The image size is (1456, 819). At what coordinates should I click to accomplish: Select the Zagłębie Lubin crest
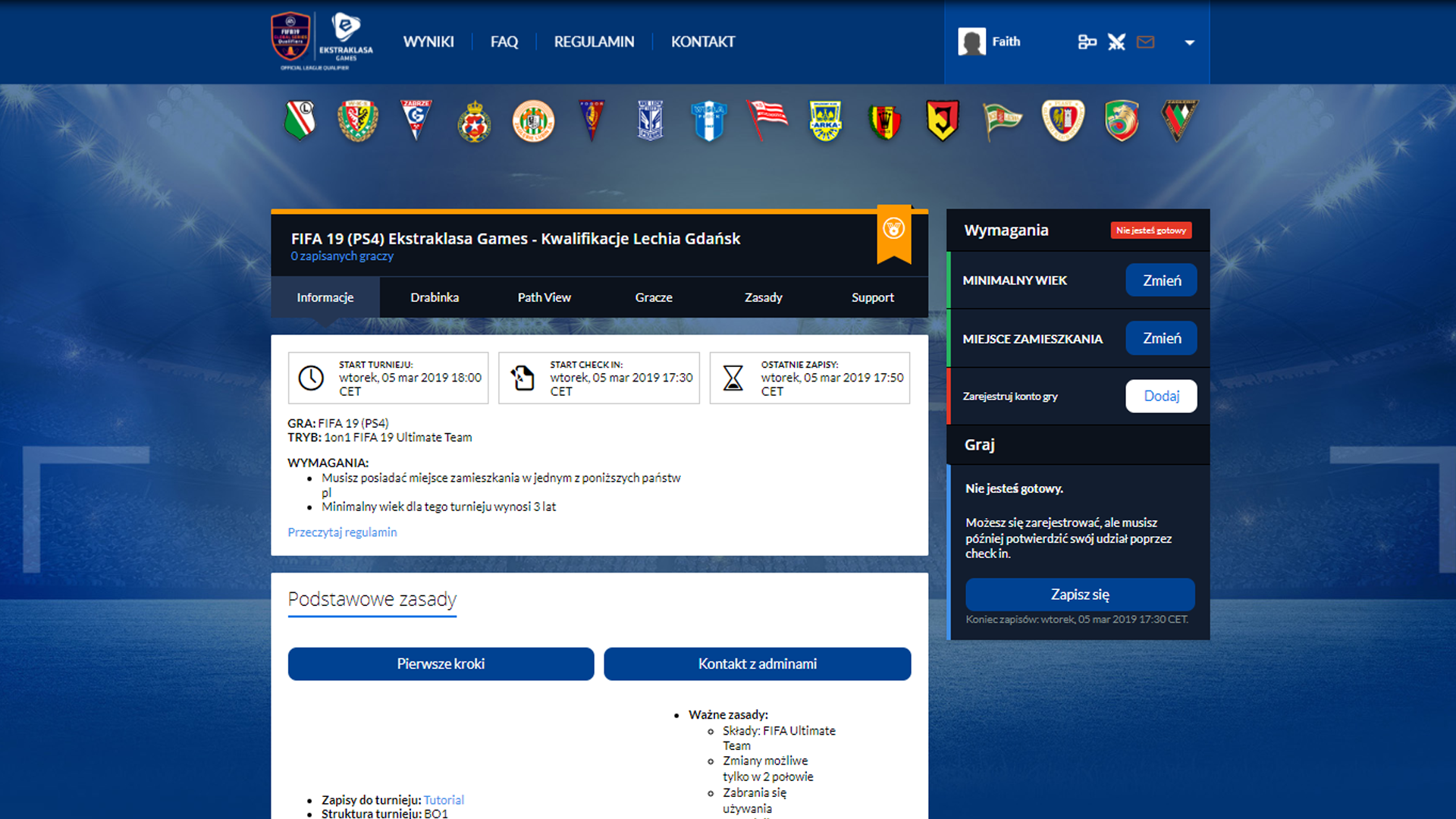pos(533,121)
